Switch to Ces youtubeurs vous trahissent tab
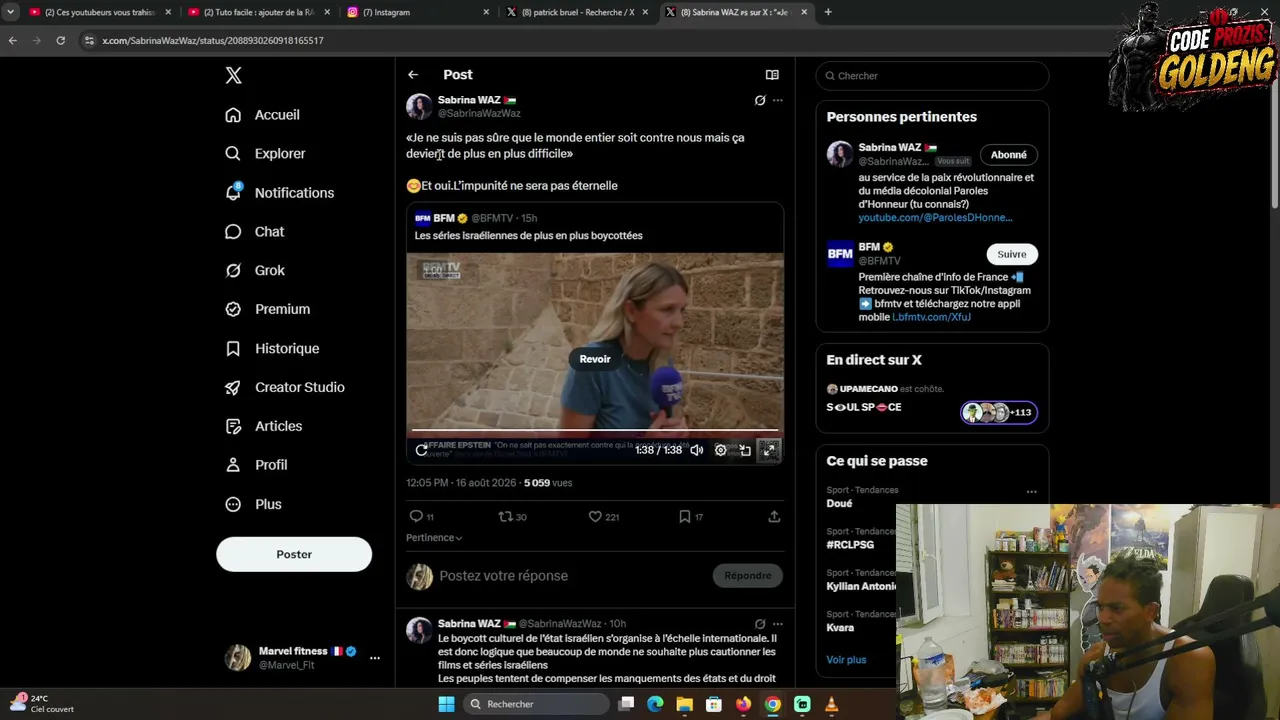Viewport: 1280px width, 720px height. [x=100, y=12]
